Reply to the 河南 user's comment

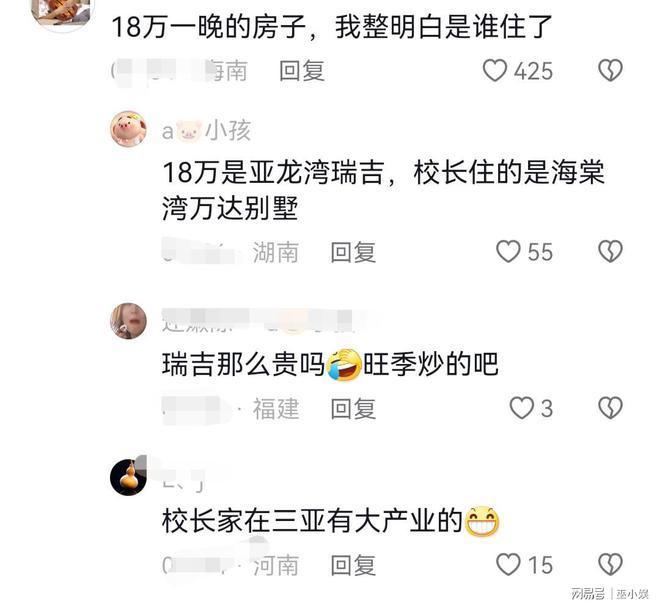(x=353, y=565)
